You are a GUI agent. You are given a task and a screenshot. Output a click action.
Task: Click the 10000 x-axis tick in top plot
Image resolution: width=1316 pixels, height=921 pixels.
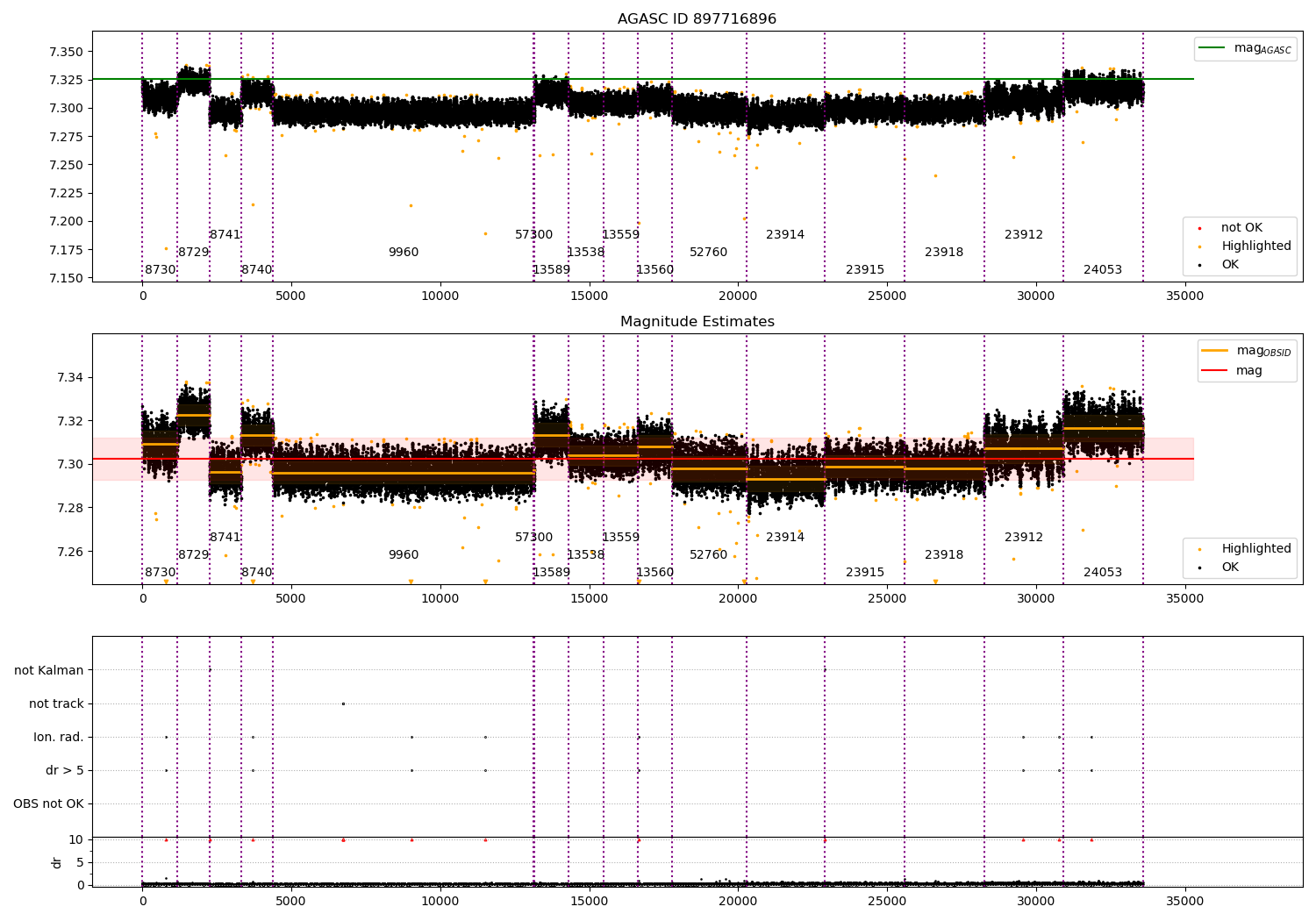click(440, 296)
